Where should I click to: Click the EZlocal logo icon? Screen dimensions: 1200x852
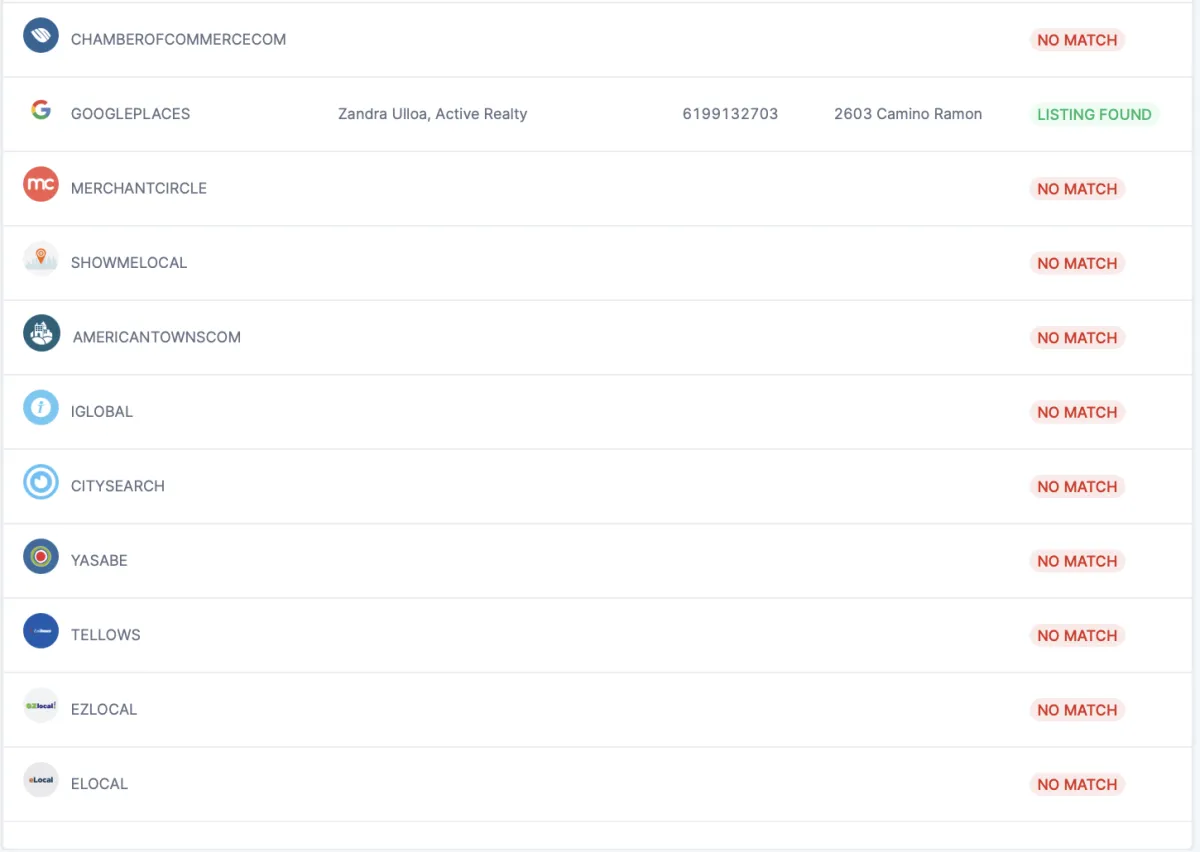tap(41, 705)
